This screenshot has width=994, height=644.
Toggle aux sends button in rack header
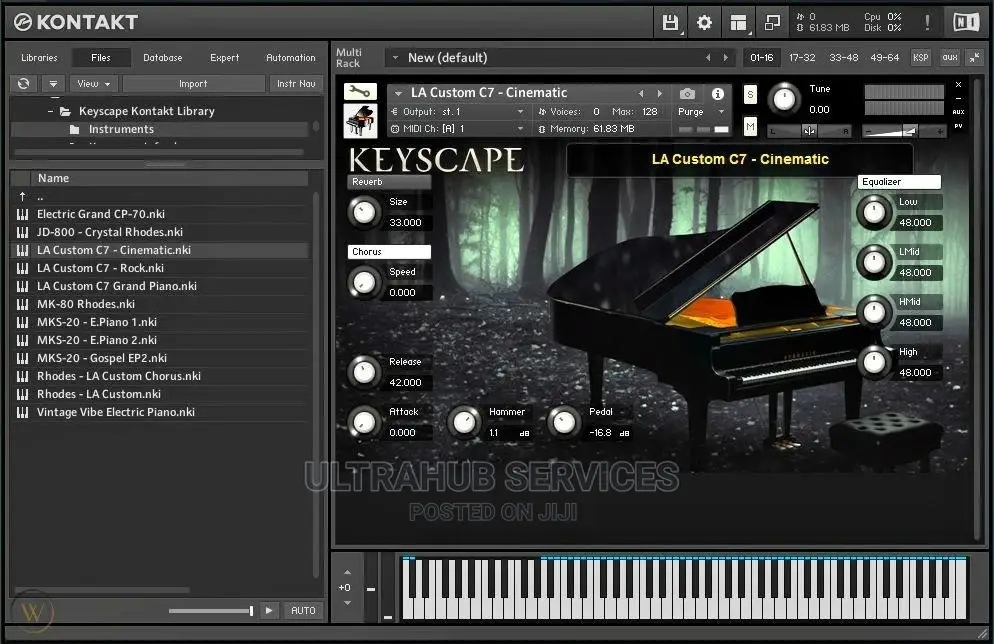(x=950, y=58)
